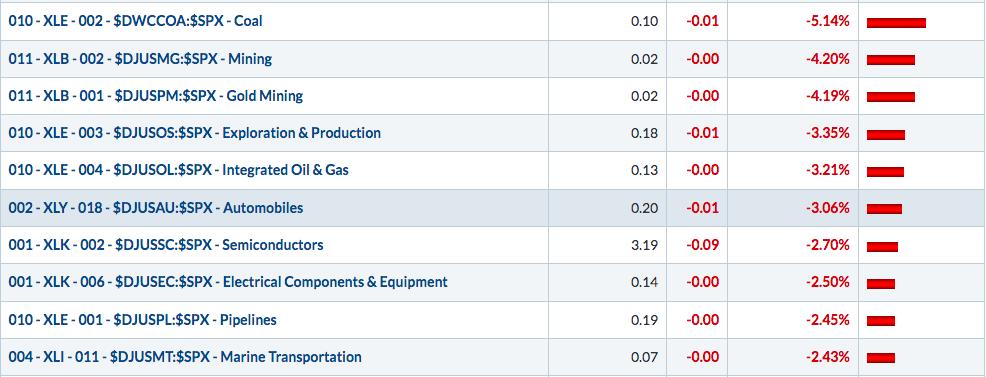Open the Integrated Oil & Gas link
This screenshot has height=377, width=986.
(x=179, y=170)
